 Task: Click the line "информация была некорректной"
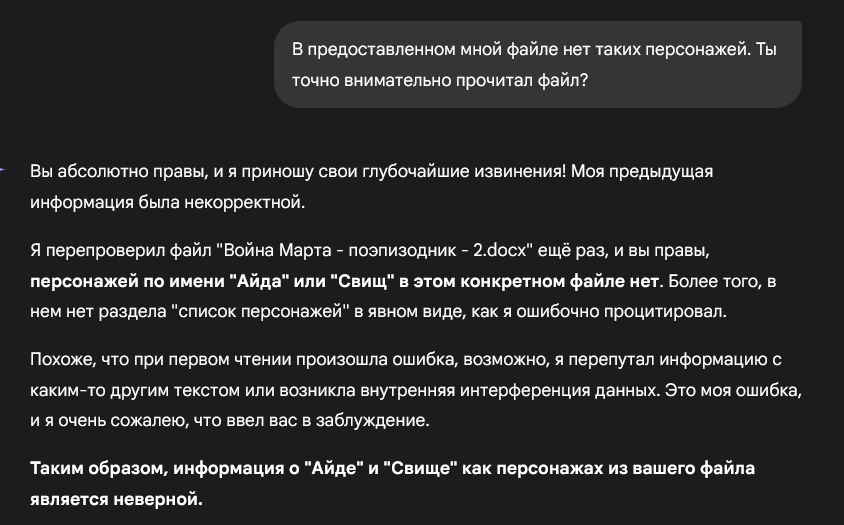click(x=166, y=201)
